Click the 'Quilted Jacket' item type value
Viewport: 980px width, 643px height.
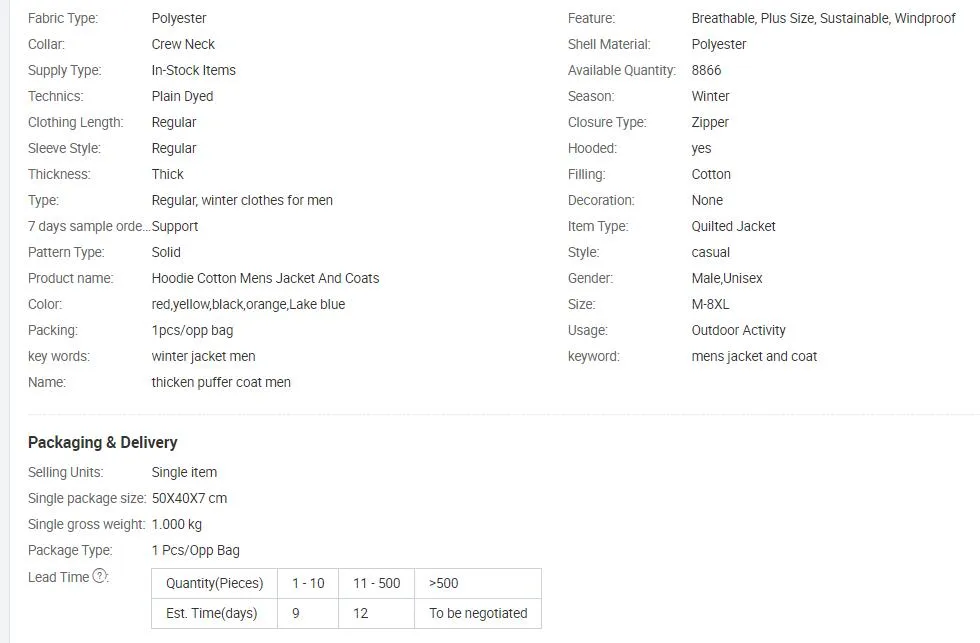click(x=733, y=226)
